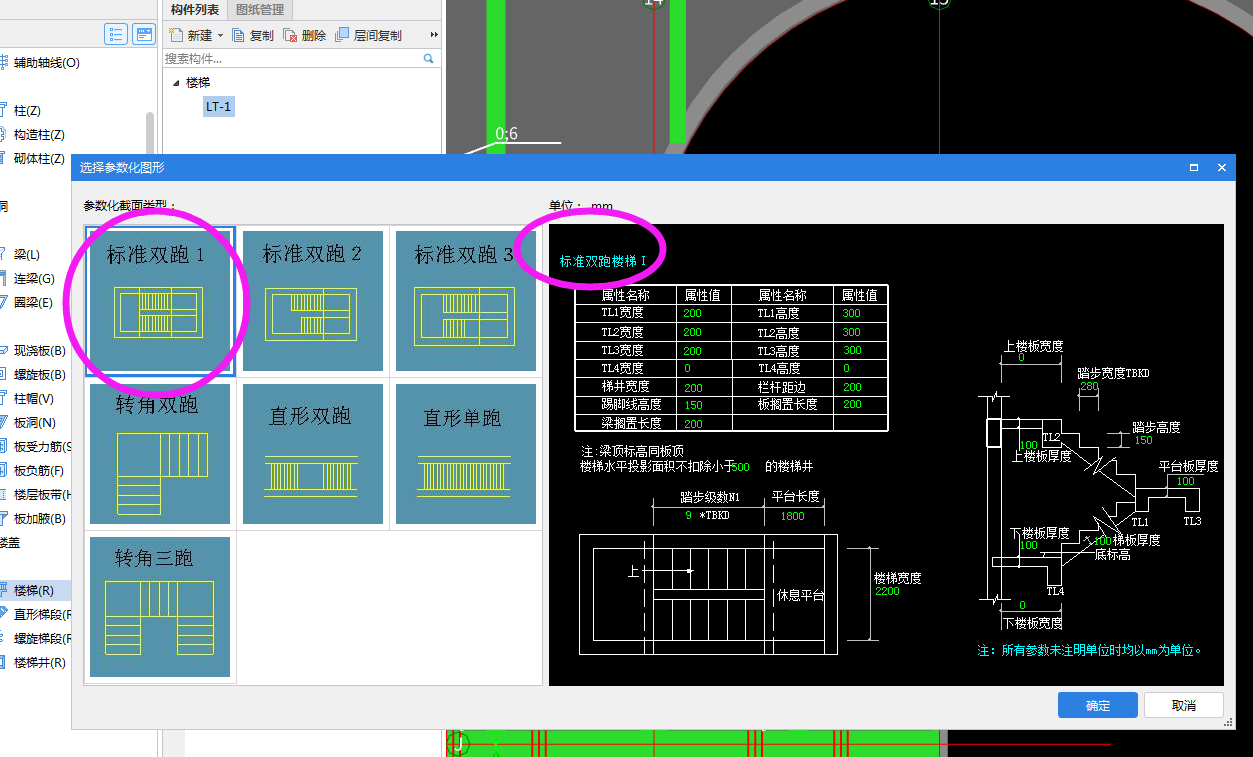Screen dimensions: 1253x757
Task: Click the navigation panel vertical scrollbar
Action: [150, 135]
